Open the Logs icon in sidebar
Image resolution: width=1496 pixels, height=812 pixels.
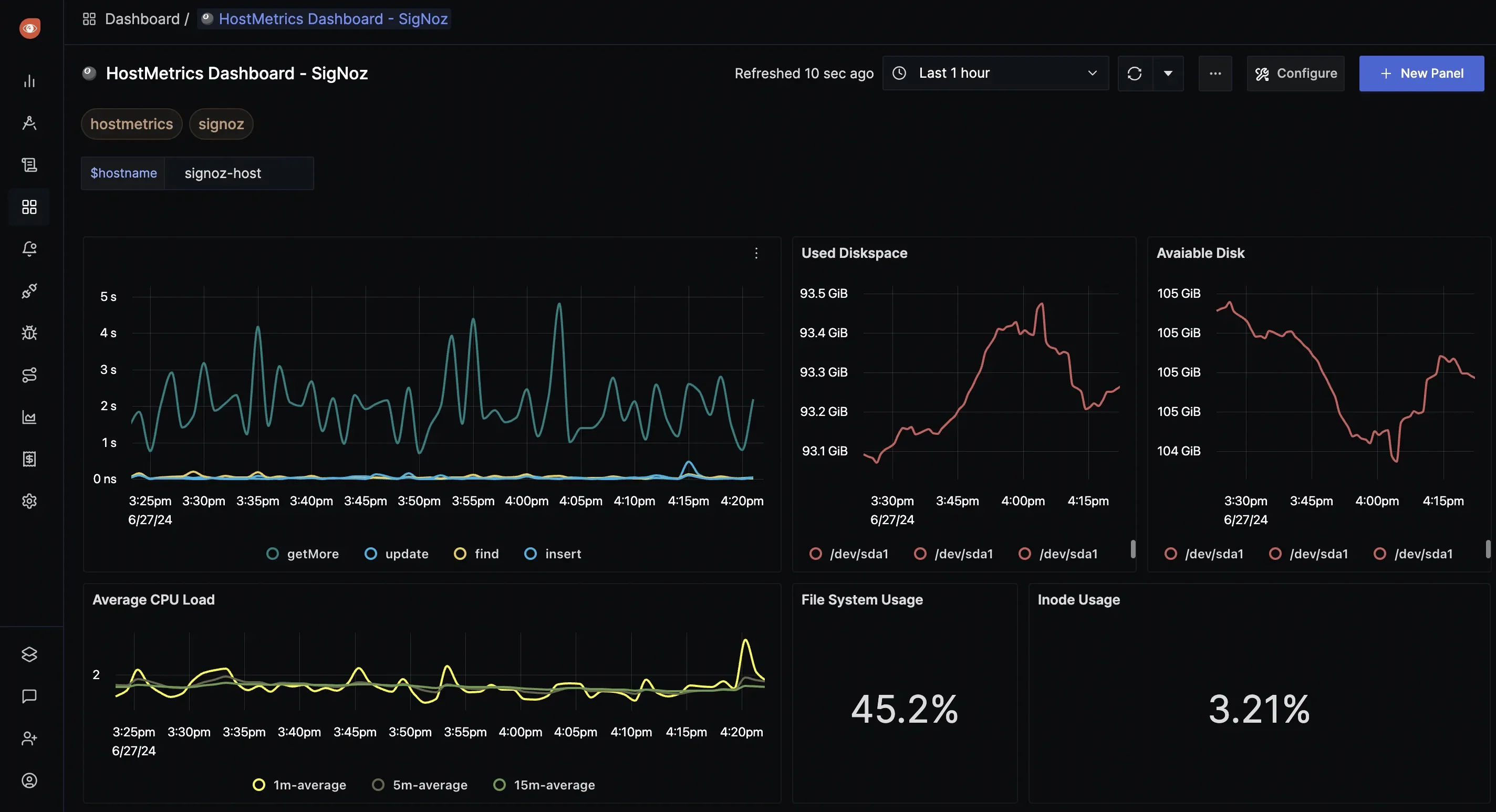pyautogui.click(x=29, y=165)
